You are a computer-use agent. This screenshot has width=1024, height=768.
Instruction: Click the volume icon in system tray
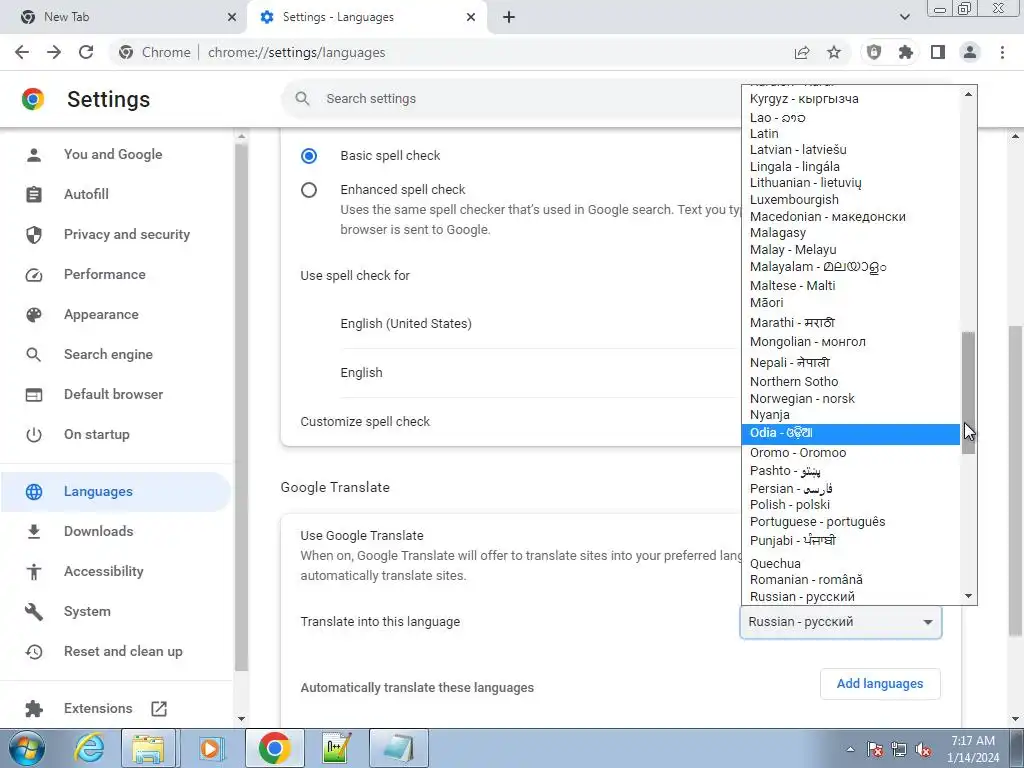point(923,749)
